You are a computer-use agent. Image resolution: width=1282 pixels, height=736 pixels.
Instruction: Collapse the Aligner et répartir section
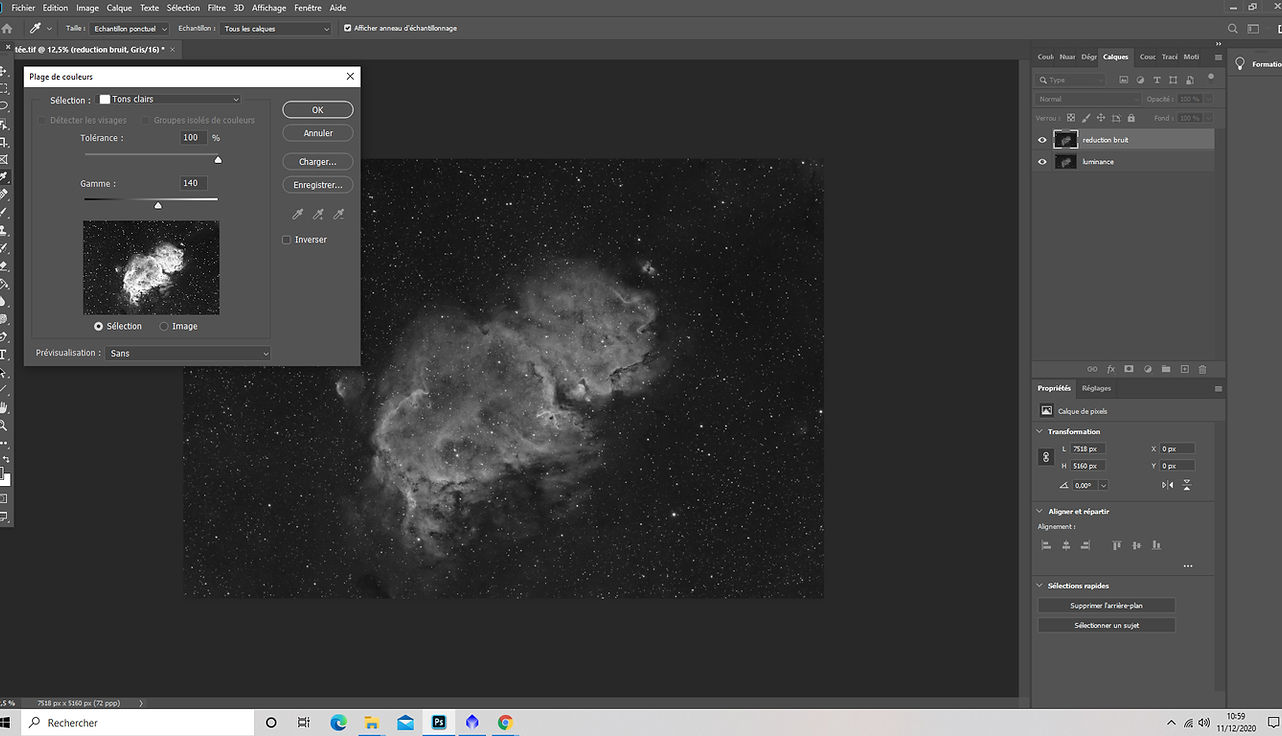[1040, 511]
